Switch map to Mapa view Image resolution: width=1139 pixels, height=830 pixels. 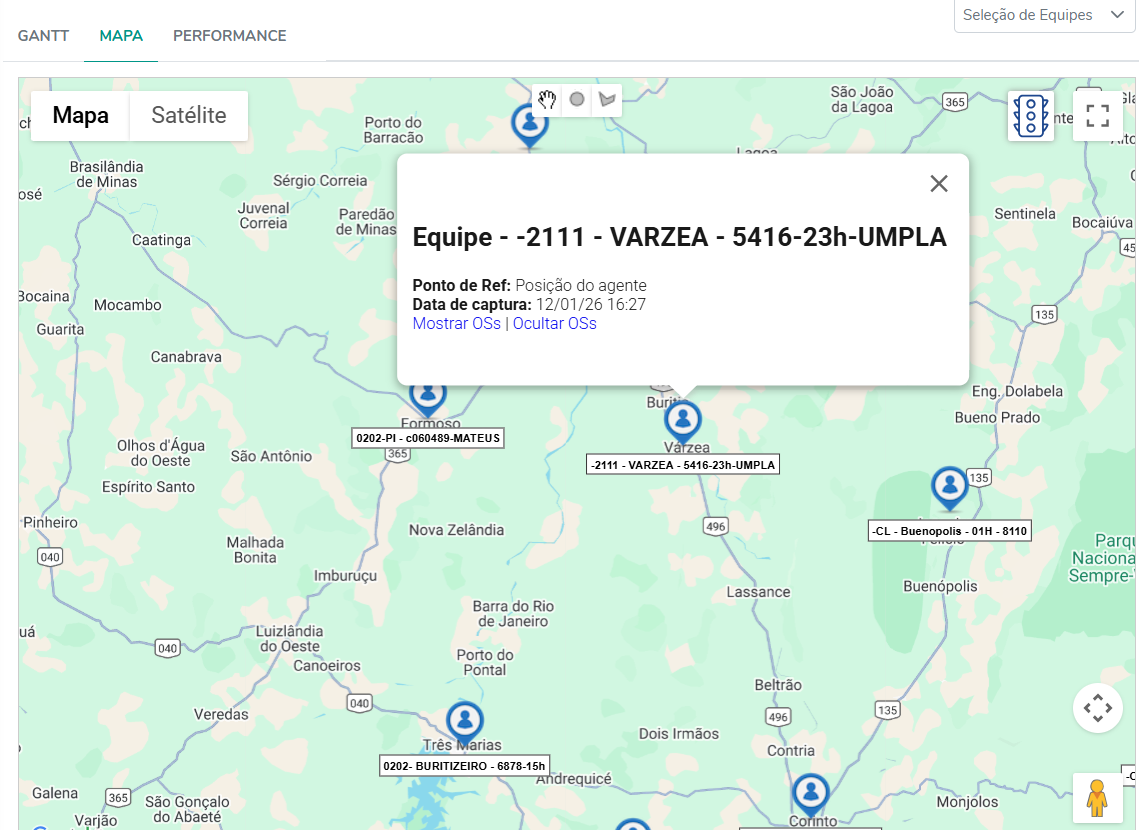click(x=80, y=116)
